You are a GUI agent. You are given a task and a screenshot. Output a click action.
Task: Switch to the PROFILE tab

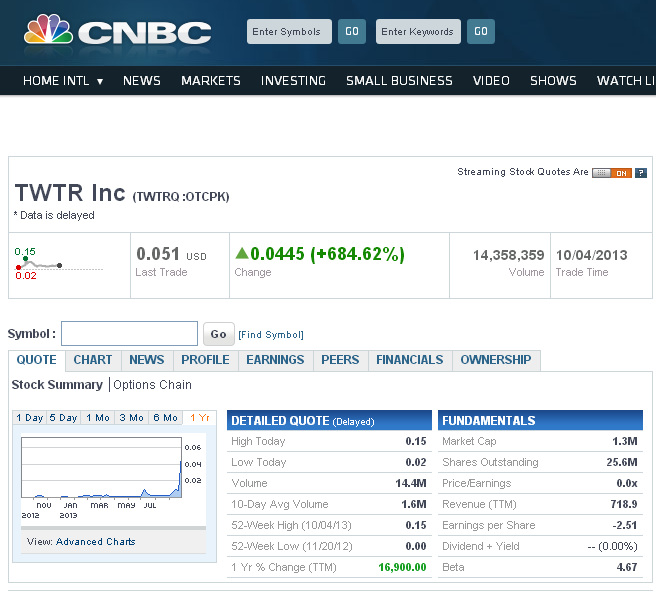point(205,360)
